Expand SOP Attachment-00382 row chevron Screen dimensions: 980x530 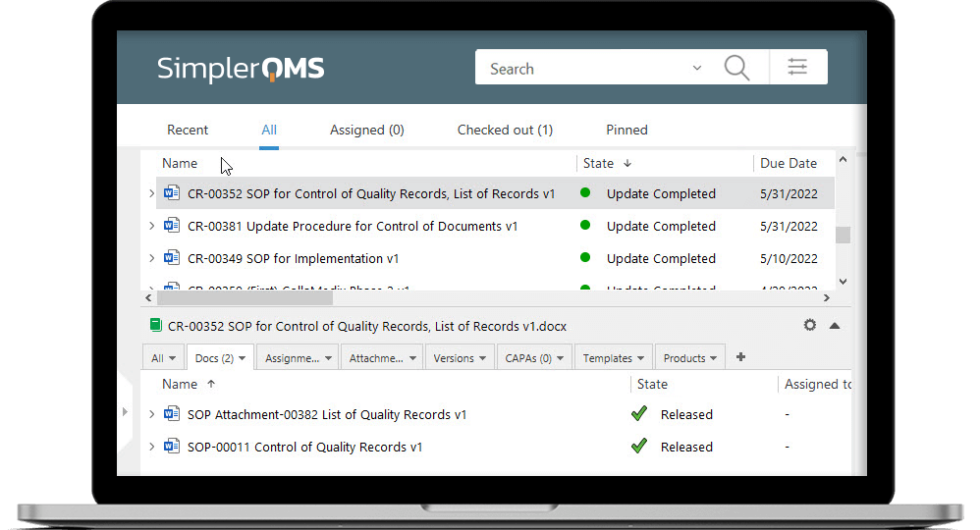(x=151, y=414)
